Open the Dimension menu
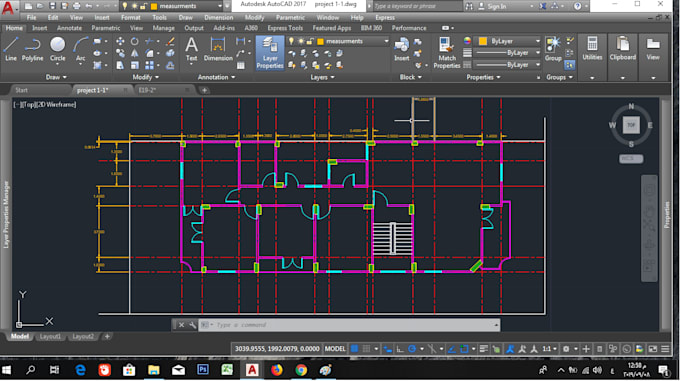Image resolution: width=680 pixels, height=381 pixels. pyautogui.click(x=219, y=18)
